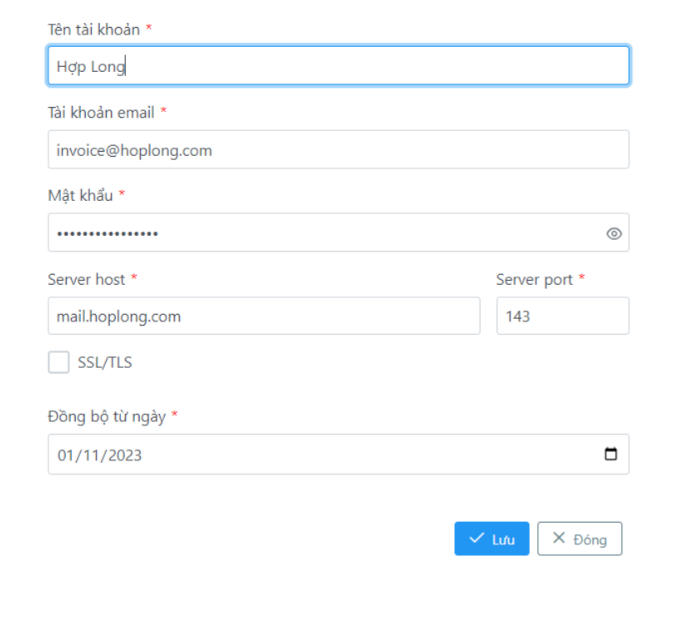Click into the Mật khẩu password field
Image resolution: width=681 pixels, height=637 pixels.
(320, 233)
